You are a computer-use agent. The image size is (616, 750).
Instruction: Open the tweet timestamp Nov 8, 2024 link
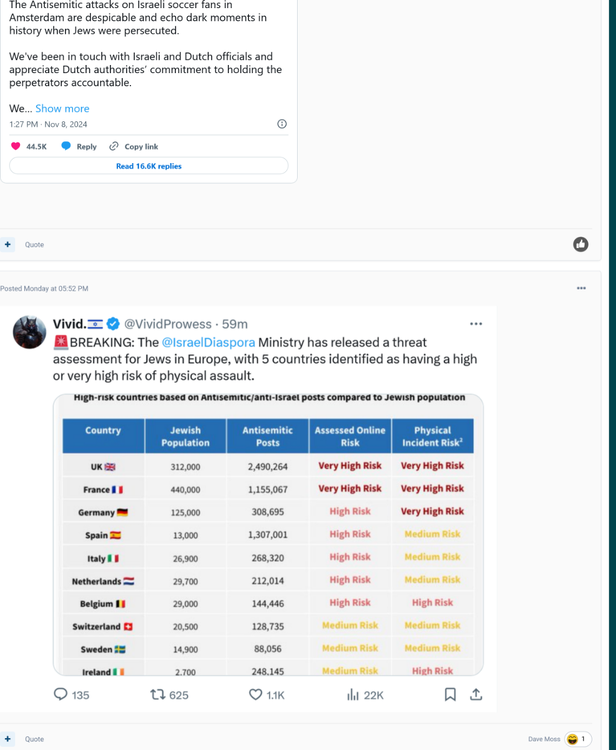pos(48,124)
